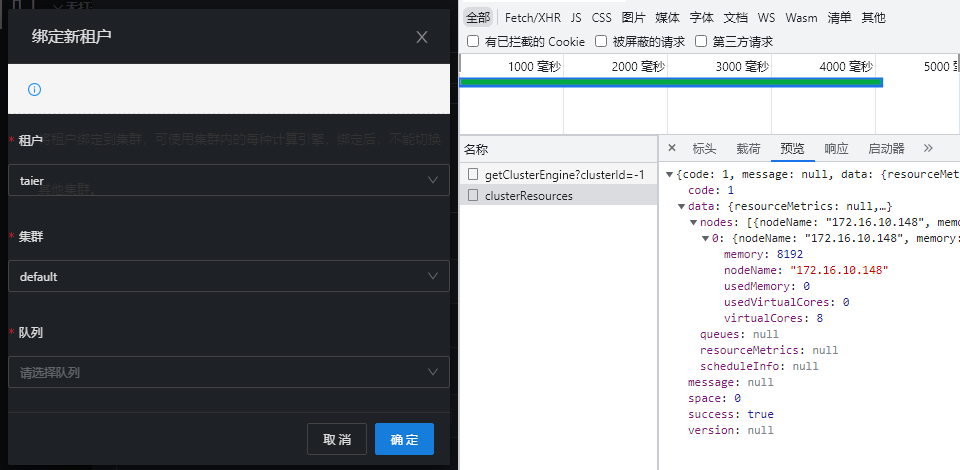Click the success: true line
Image resolution: width=960 pixels, height=470 pixels.
(x=730, y=414)
